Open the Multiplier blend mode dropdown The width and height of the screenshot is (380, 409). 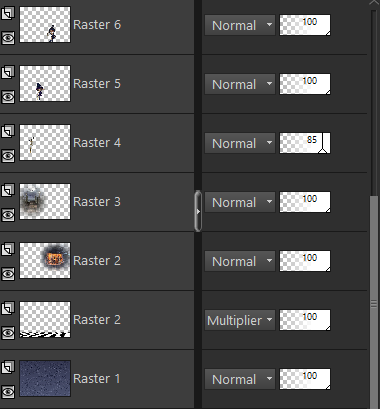click(240, 320)
